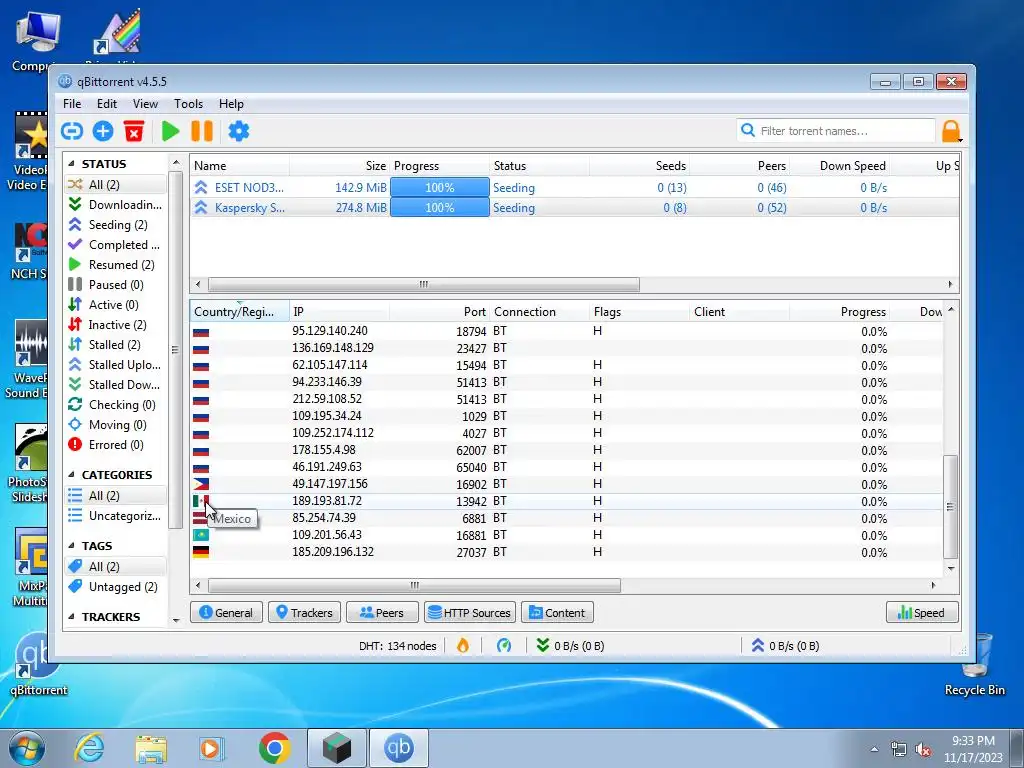The image size is (1024, 768).
Task: Click the Add Torrent File plus icon
Action: 103,131
